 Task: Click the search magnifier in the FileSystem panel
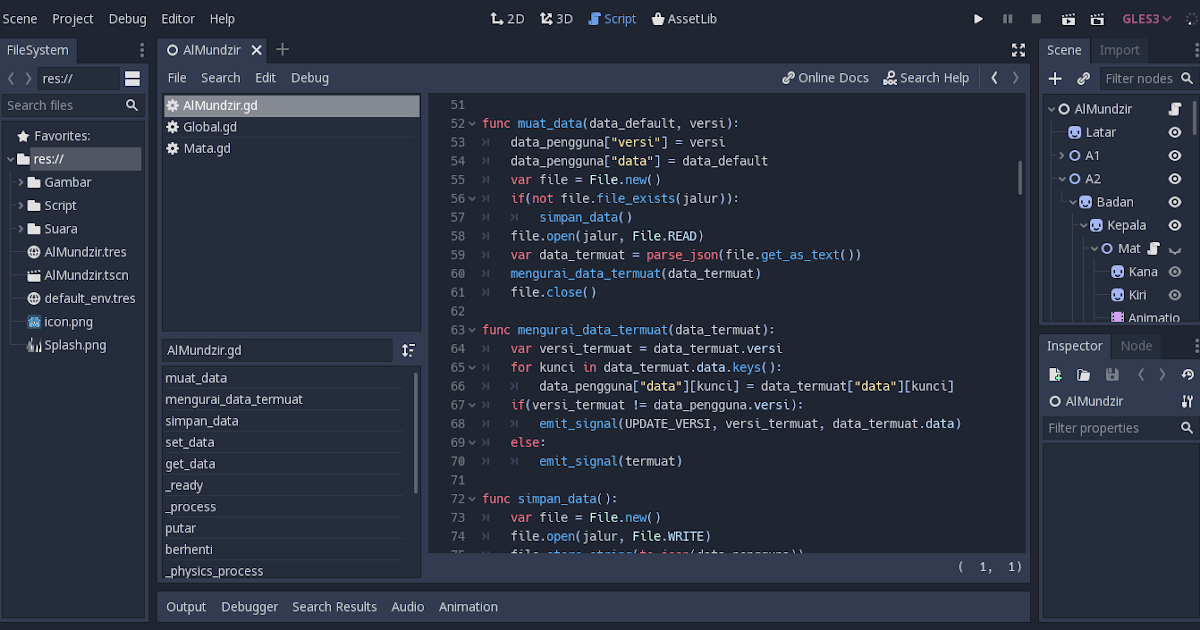(x=131, y=105)
